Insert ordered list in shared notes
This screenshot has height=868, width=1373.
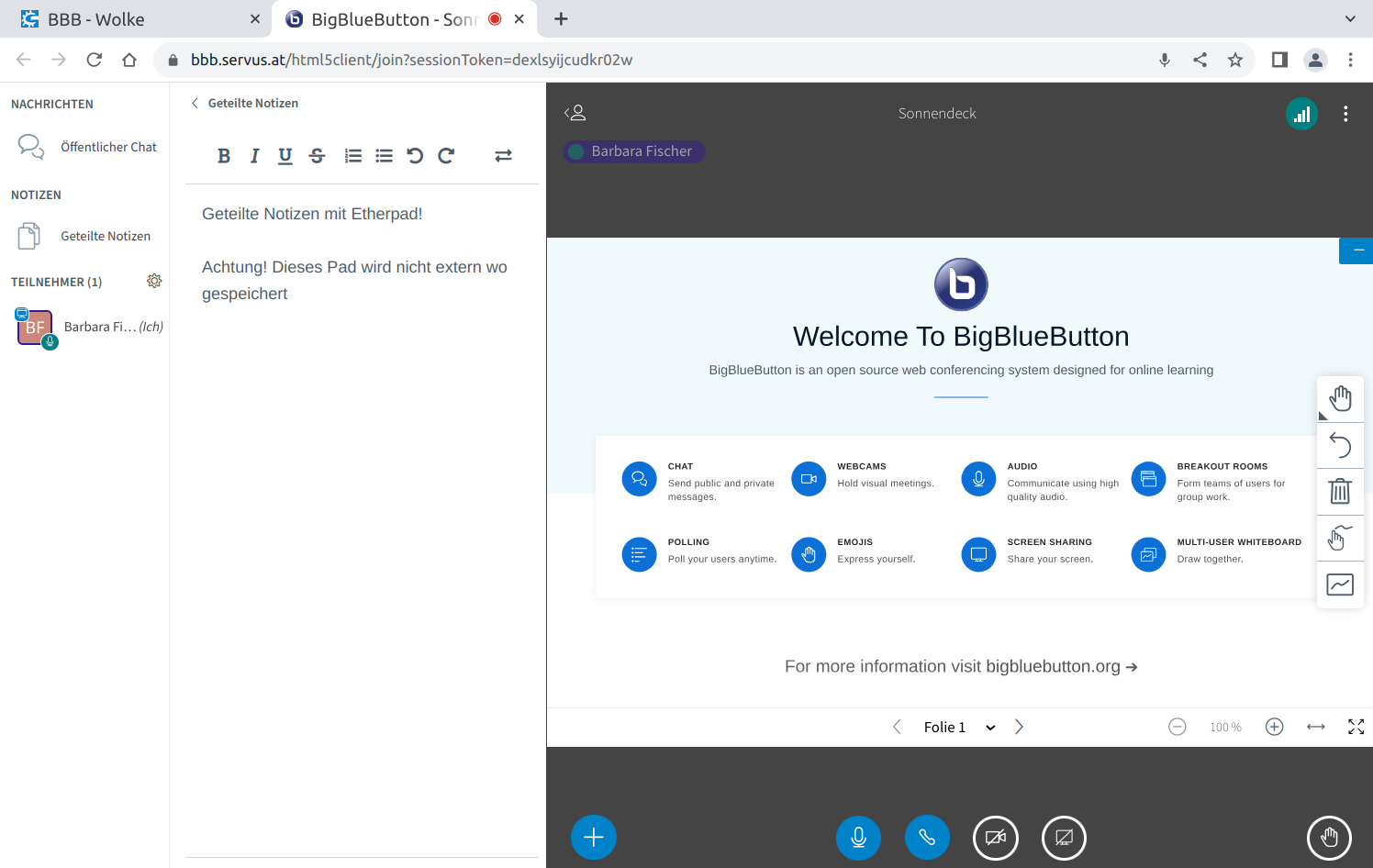point(352,156)
